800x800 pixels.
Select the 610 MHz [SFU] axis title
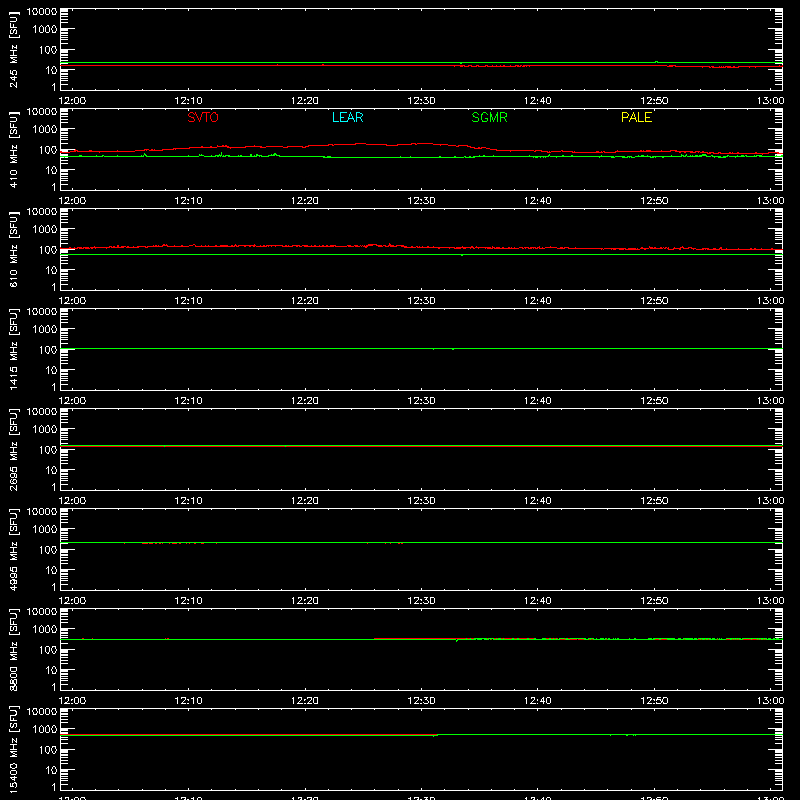[13, 249]
